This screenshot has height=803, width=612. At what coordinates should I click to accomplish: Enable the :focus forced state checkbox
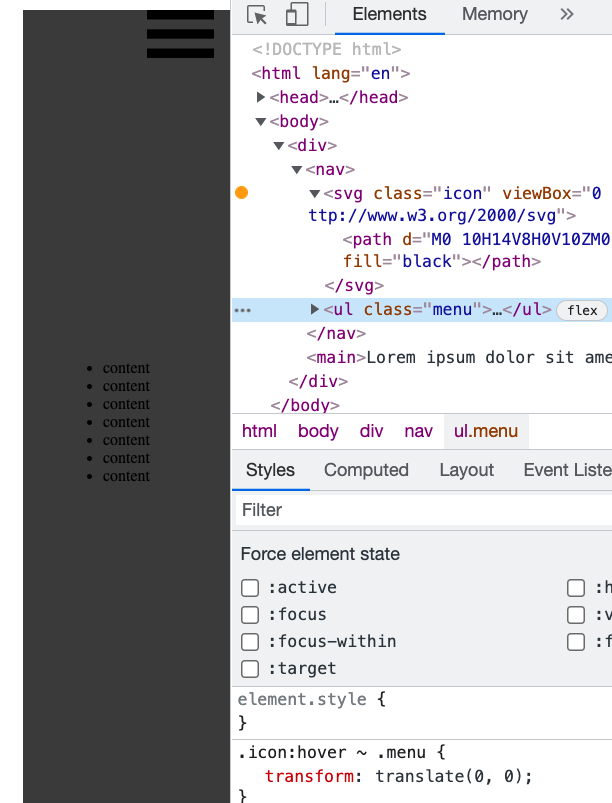(x=250, y=615)
